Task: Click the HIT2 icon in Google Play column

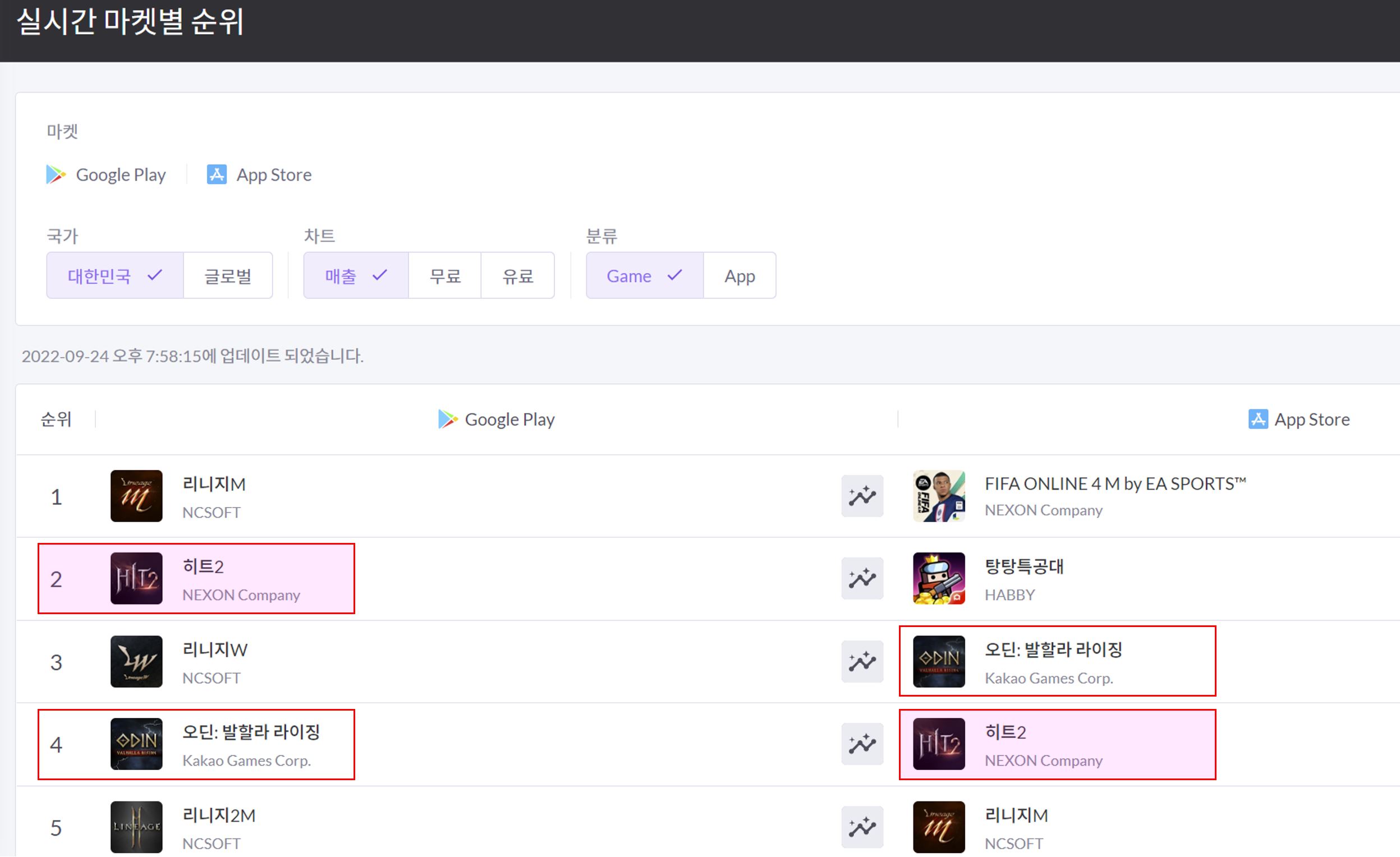Action: coord(136,579)
